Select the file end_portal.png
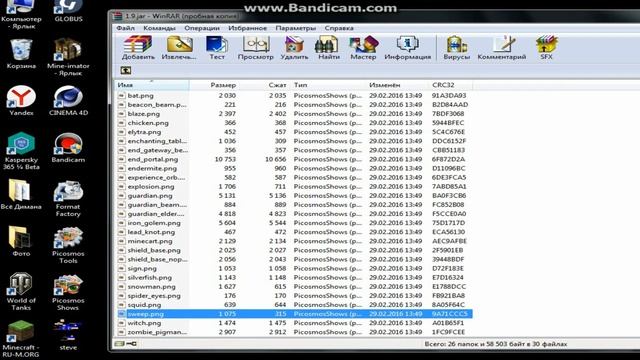Viewport: 640px width, 360px height. pos(153,159)
